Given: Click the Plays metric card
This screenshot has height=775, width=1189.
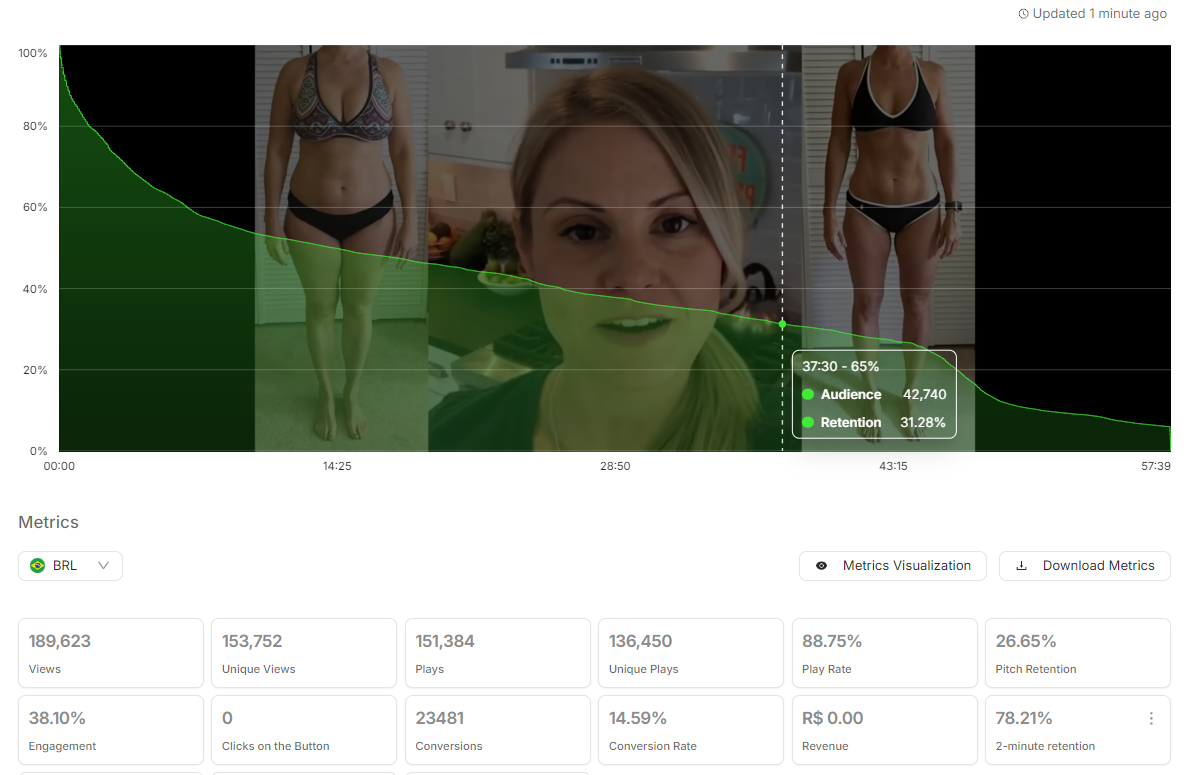Looking at the screenshot, I should [x=497, y=653].
